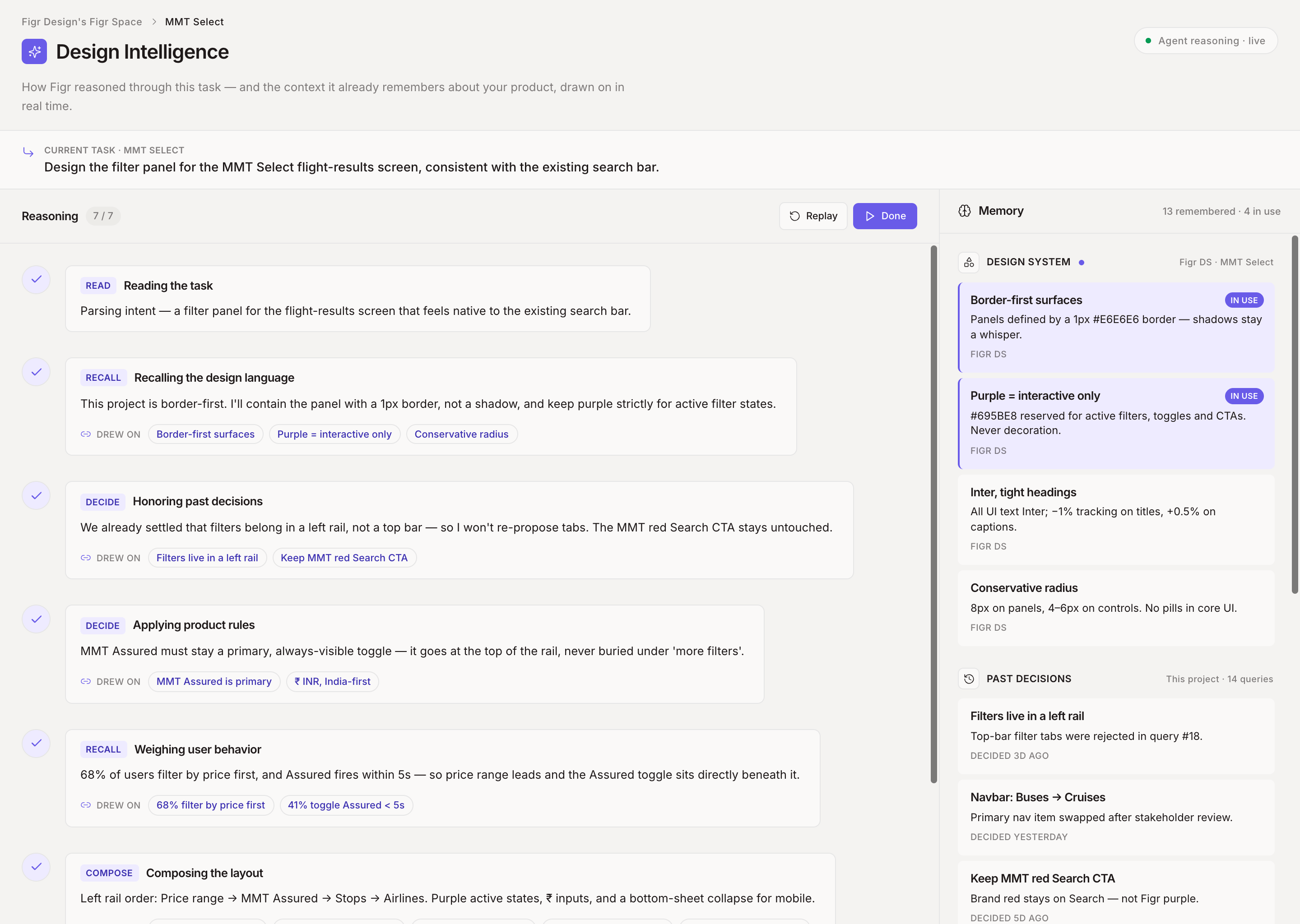The width and height of the screenshot is (1300, 924).
Task: Click 'This project · 14 queries' label
Action: (1219, 679)
